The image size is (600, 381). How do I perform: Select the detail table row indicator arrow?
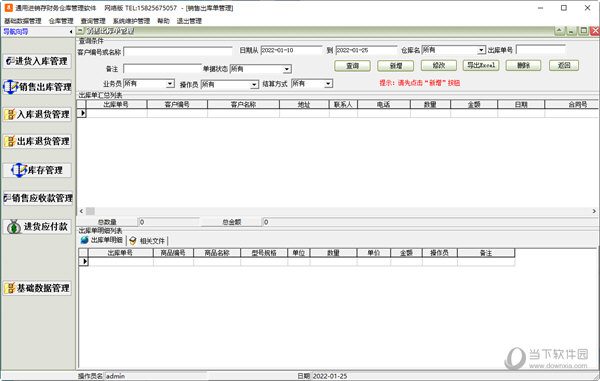click(84, 262)
